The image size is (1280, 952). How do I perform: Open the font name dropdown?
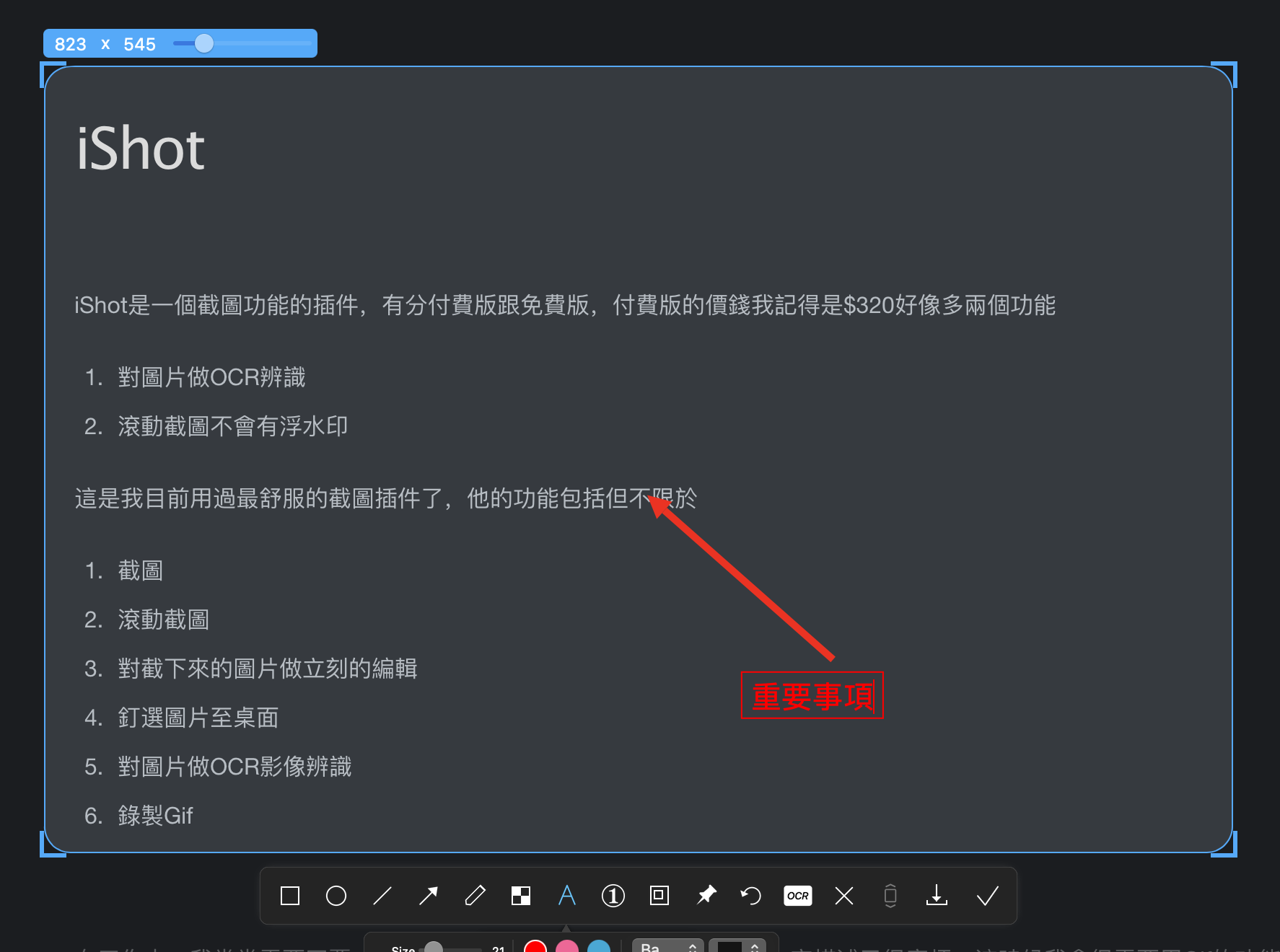click(668, 946)
